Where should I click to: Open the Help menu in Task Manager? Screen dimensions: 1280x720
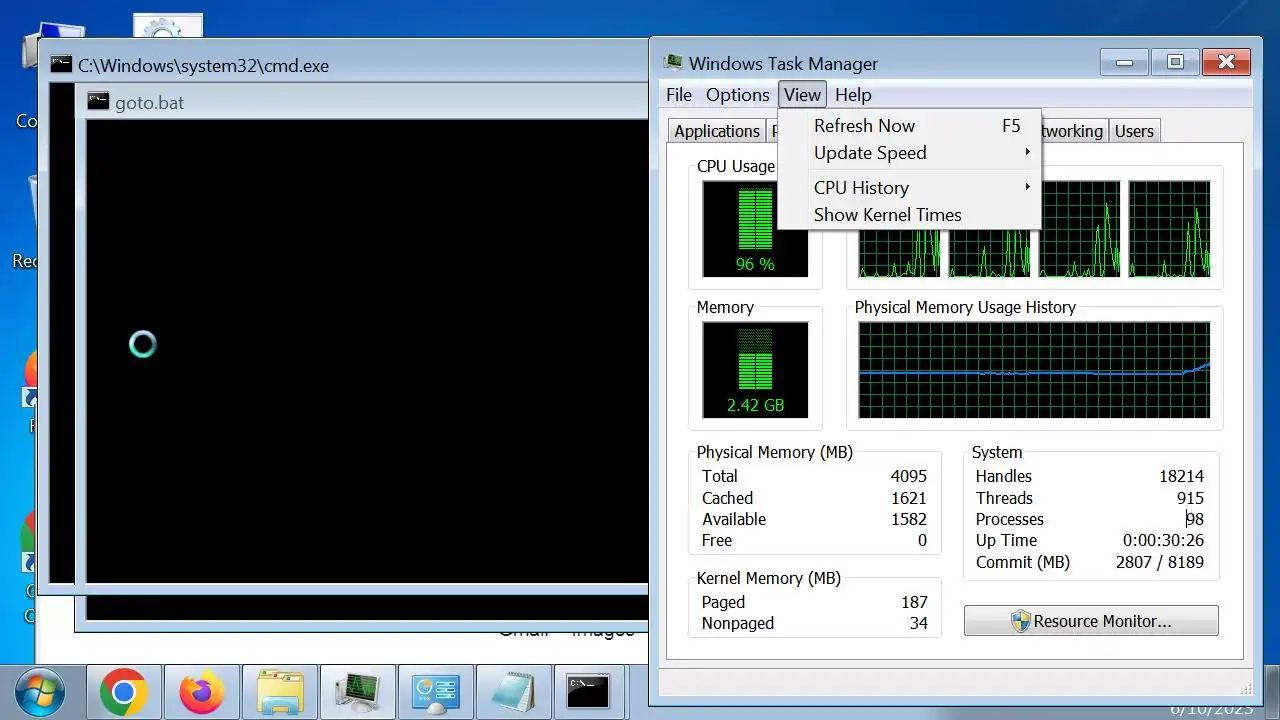(x=853, y=95)
